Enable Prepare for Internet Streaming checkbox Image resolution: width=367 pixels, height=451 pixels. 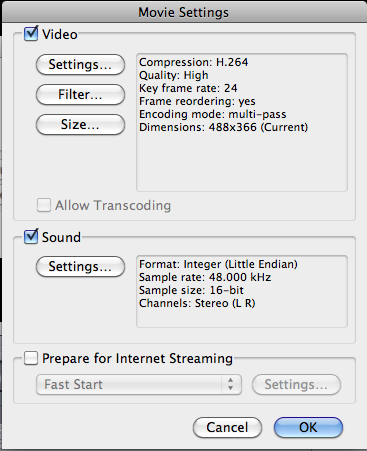point(31,358)
